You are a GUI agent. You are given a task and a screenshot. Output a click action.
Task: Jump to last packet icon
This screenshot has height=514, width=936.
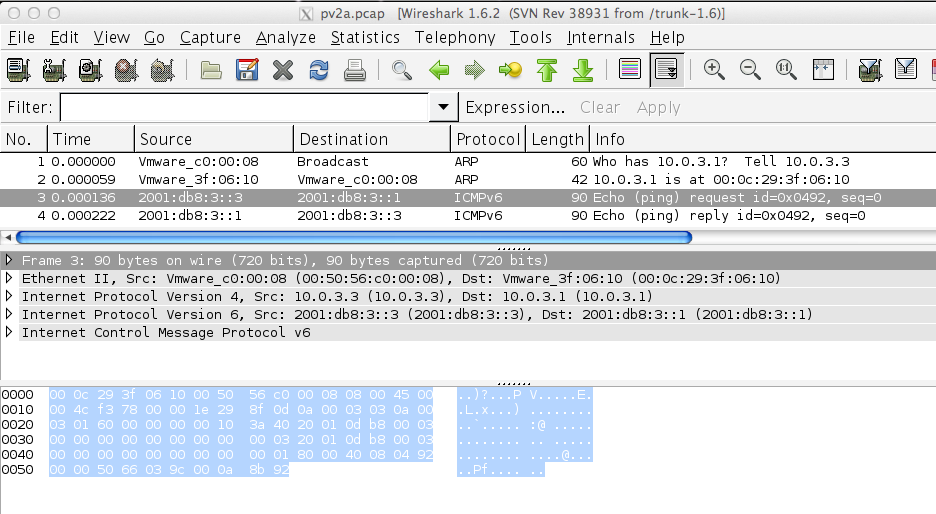(x=583, y=70)
